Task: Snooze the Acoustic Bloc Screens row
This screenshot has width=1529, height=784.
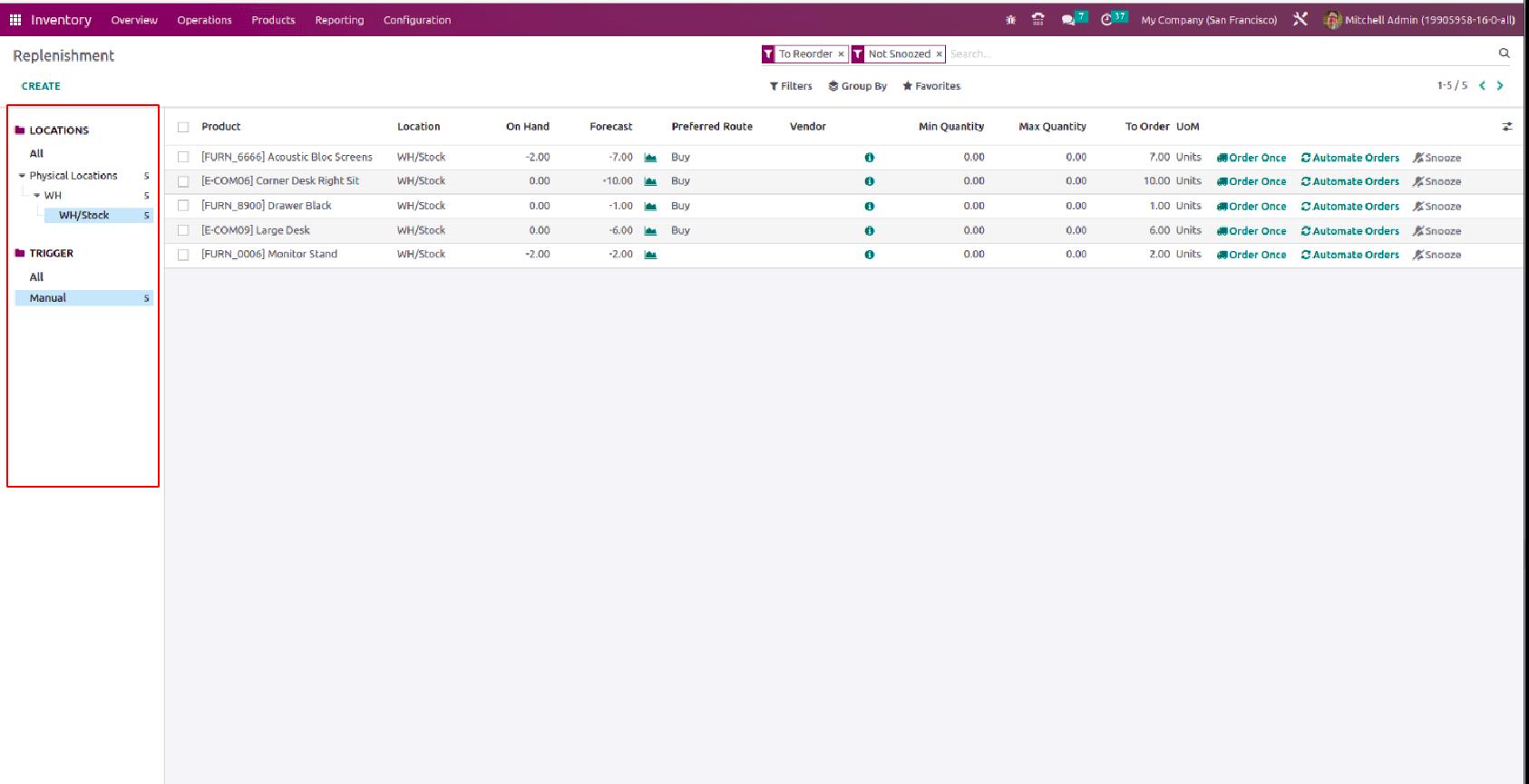Action: pyautogui.click(x=1436, y=158)
